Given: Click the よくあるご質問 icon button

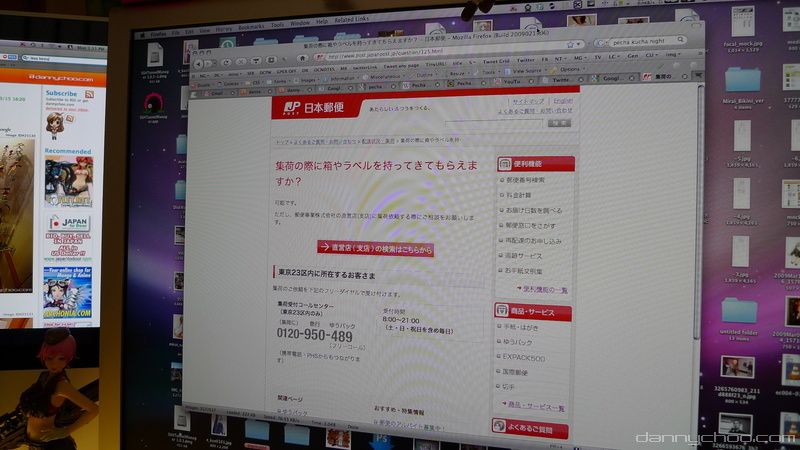Looking at the screenshot, I should (499, 427).
